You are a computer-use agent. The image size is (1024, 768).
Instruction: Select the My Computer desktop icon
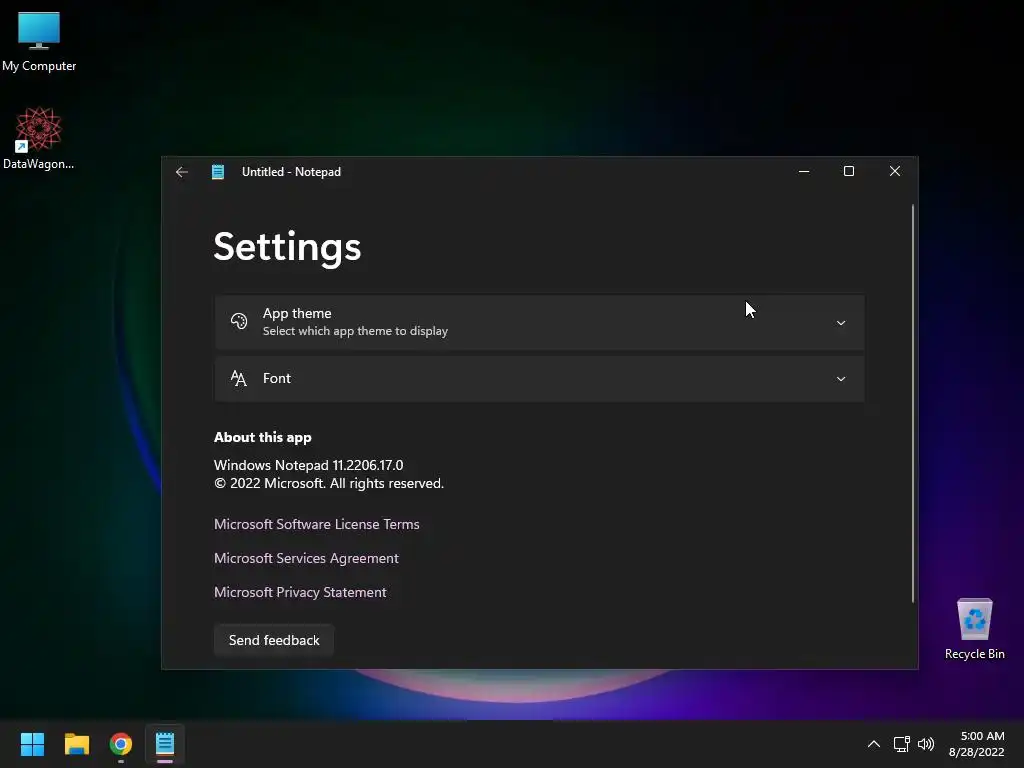tap(39, 42)
